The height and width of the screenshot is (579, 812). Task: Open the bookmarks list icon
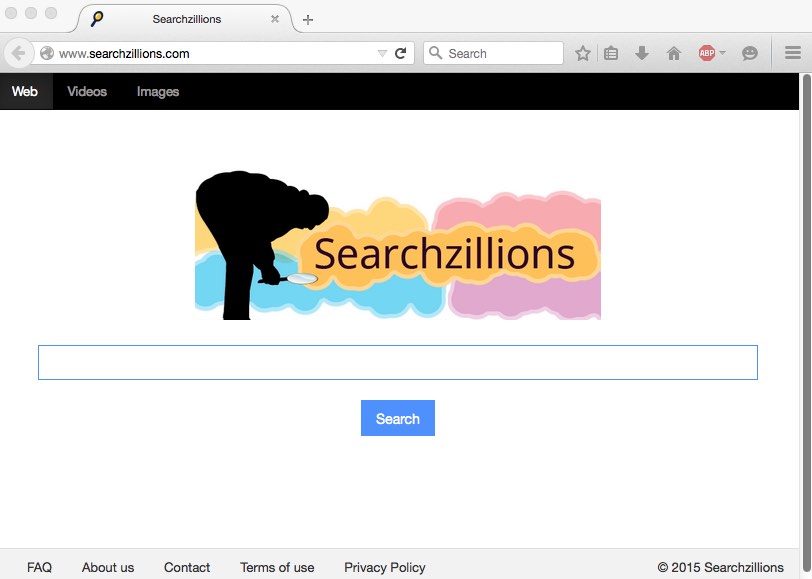pyautogui.click(x=611, y=54)
